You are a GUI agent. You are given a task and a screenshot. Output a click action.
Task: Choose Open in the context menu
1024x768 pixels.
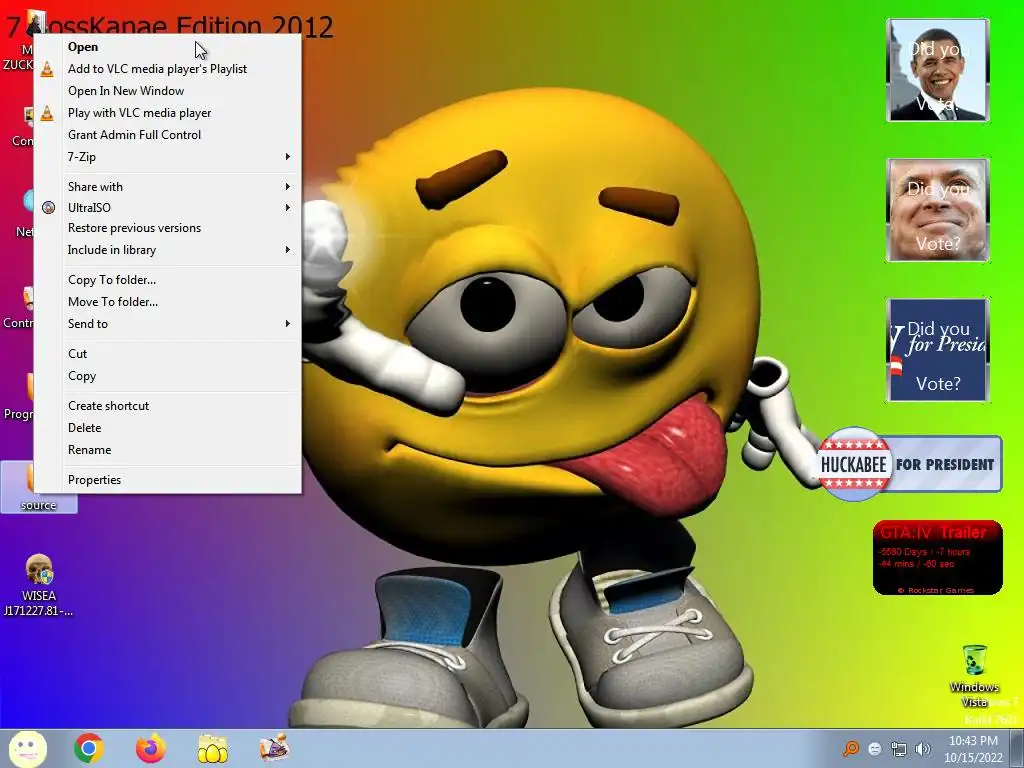(168, 47)
